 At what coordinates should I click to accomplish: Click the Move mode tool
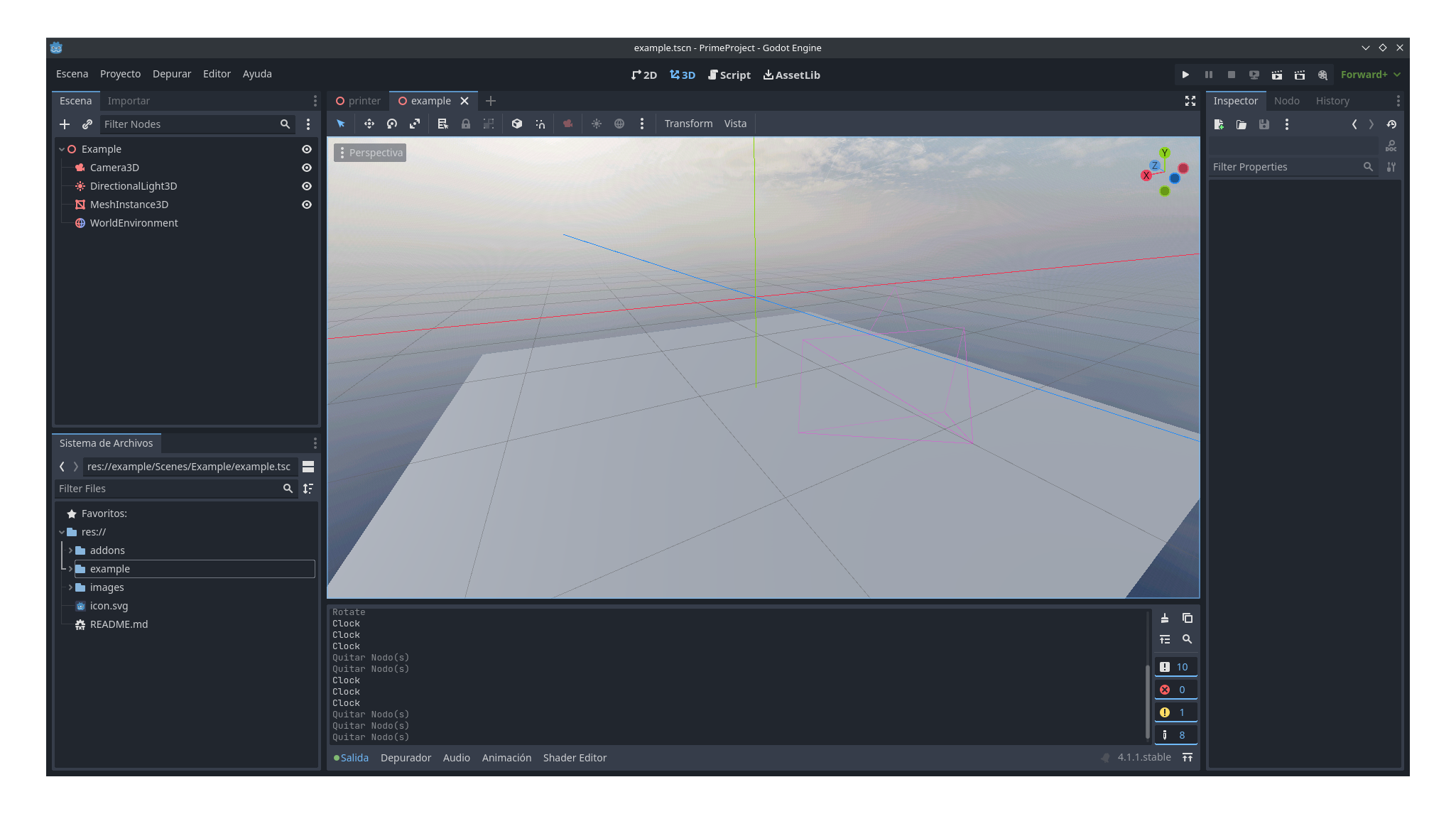click(369, 124)
